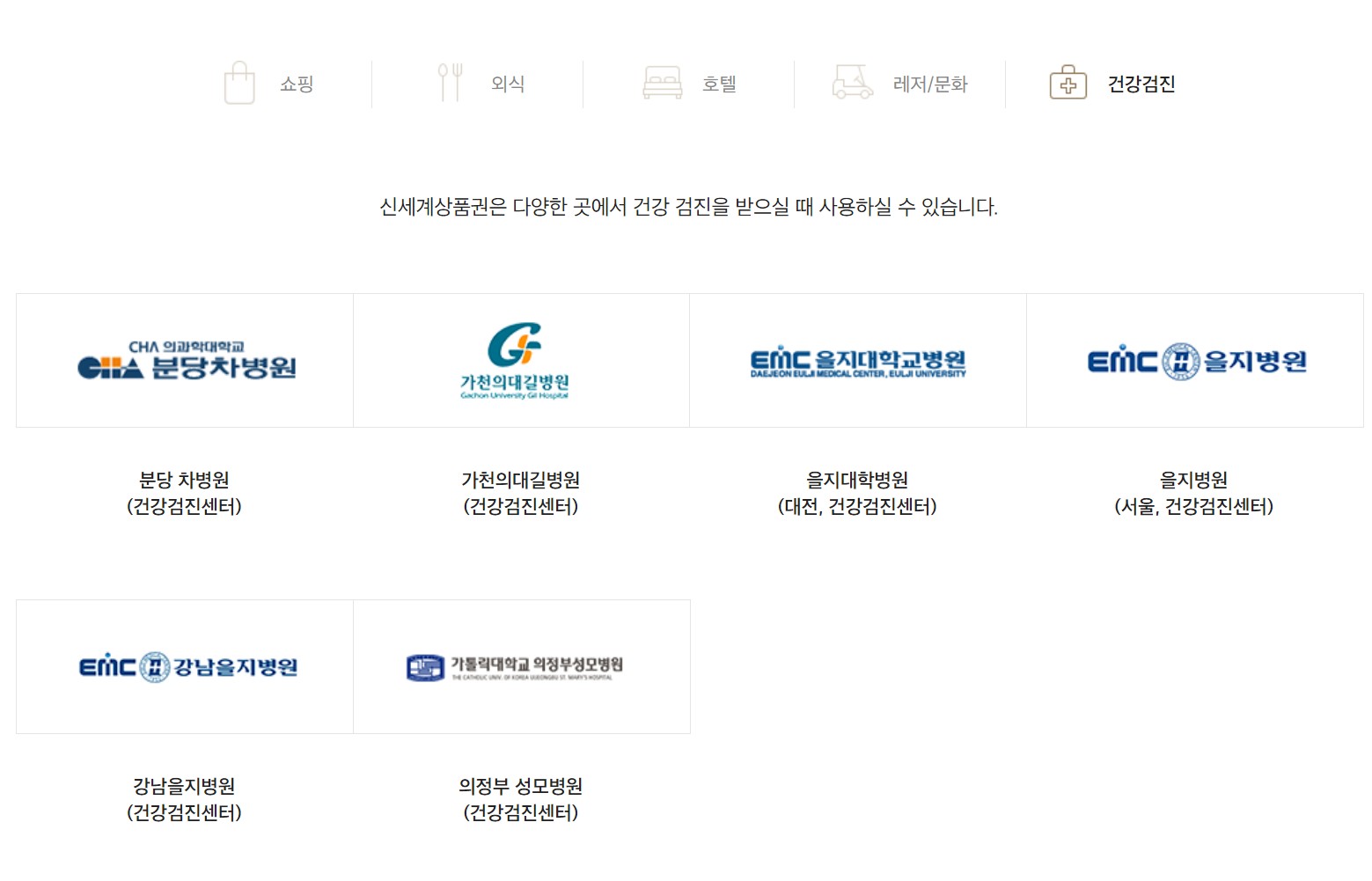Click the golf cart leisure icon
1372x881 pixels.
pyautogui.click(x=853, y=82)
